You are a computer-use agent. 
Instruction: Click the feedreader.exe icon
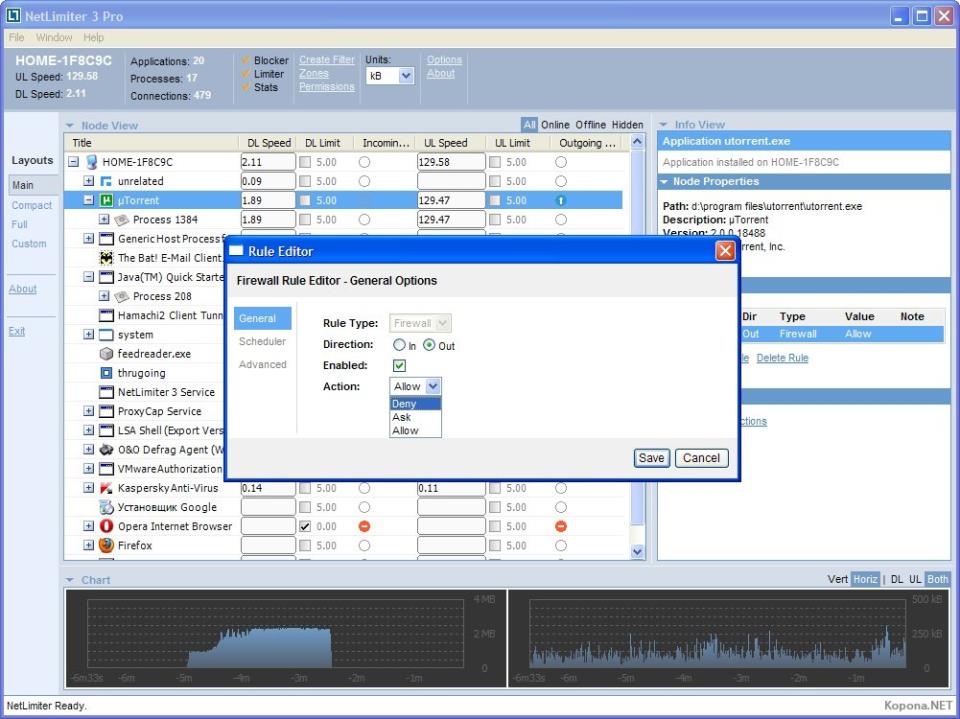[x=107, y=354]
